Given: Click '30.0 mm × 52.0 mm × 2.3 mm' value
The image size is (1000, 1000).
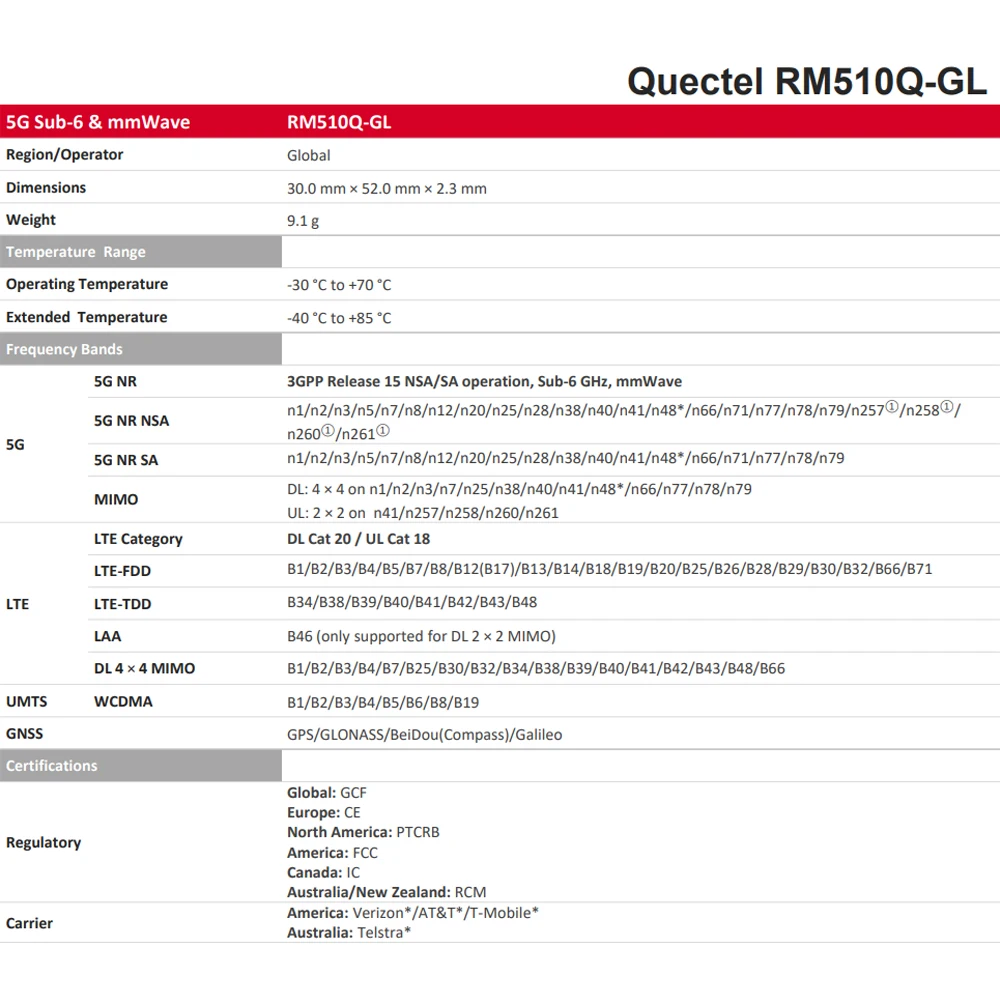Looking at the screenshot, I should coord(386,189).
